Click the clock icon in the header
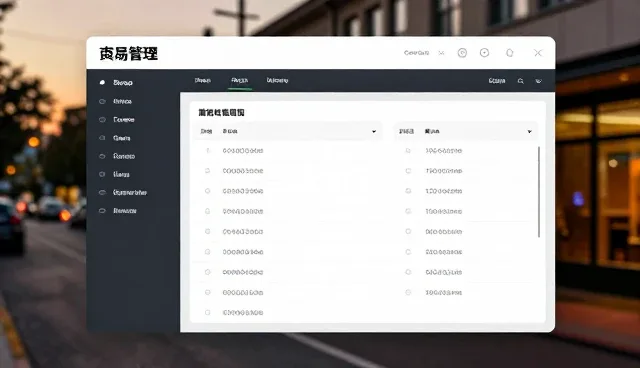 pyautogui.click(x=462, y=53)
